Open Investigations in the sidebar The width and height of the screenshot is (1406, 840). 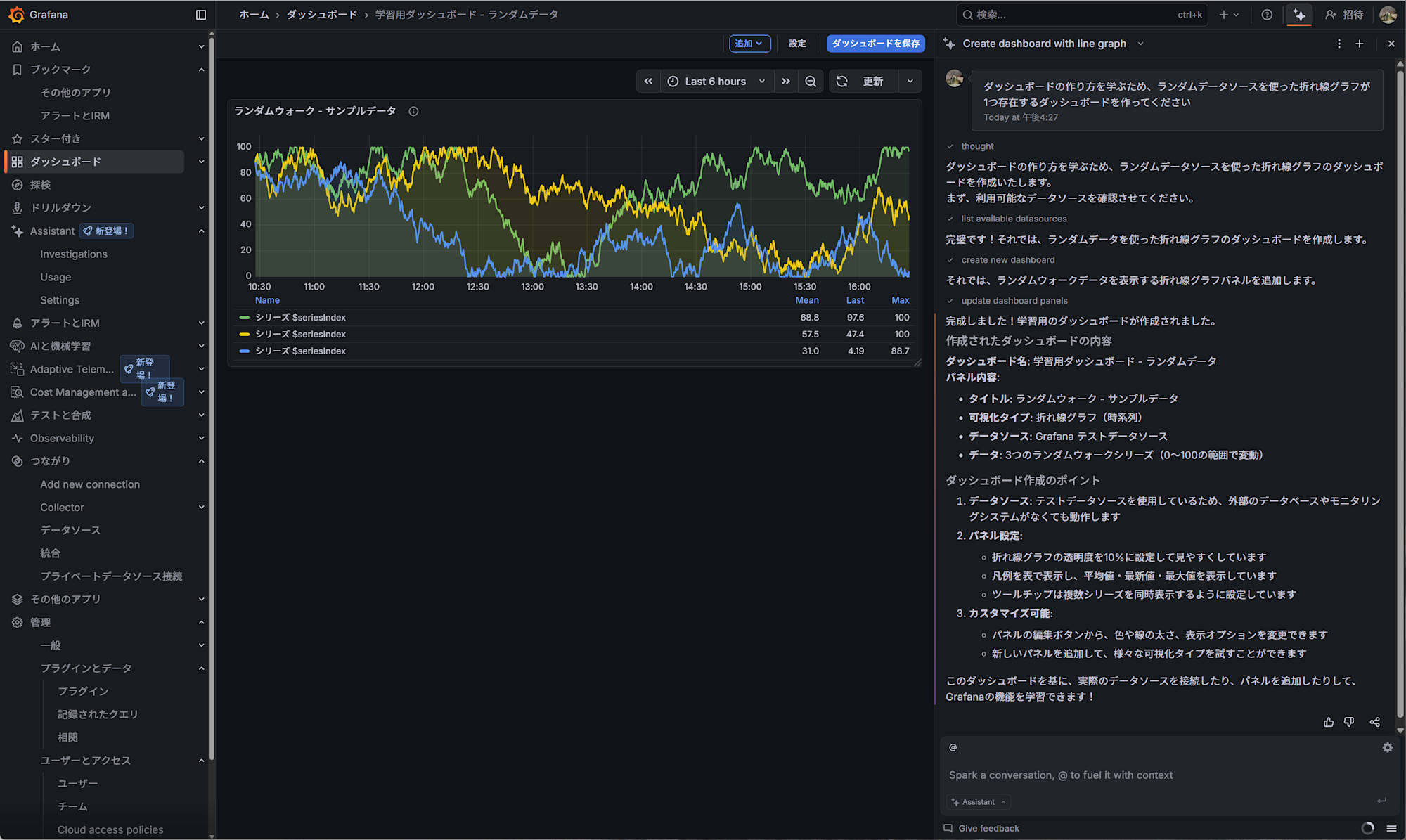click(74, 254)
